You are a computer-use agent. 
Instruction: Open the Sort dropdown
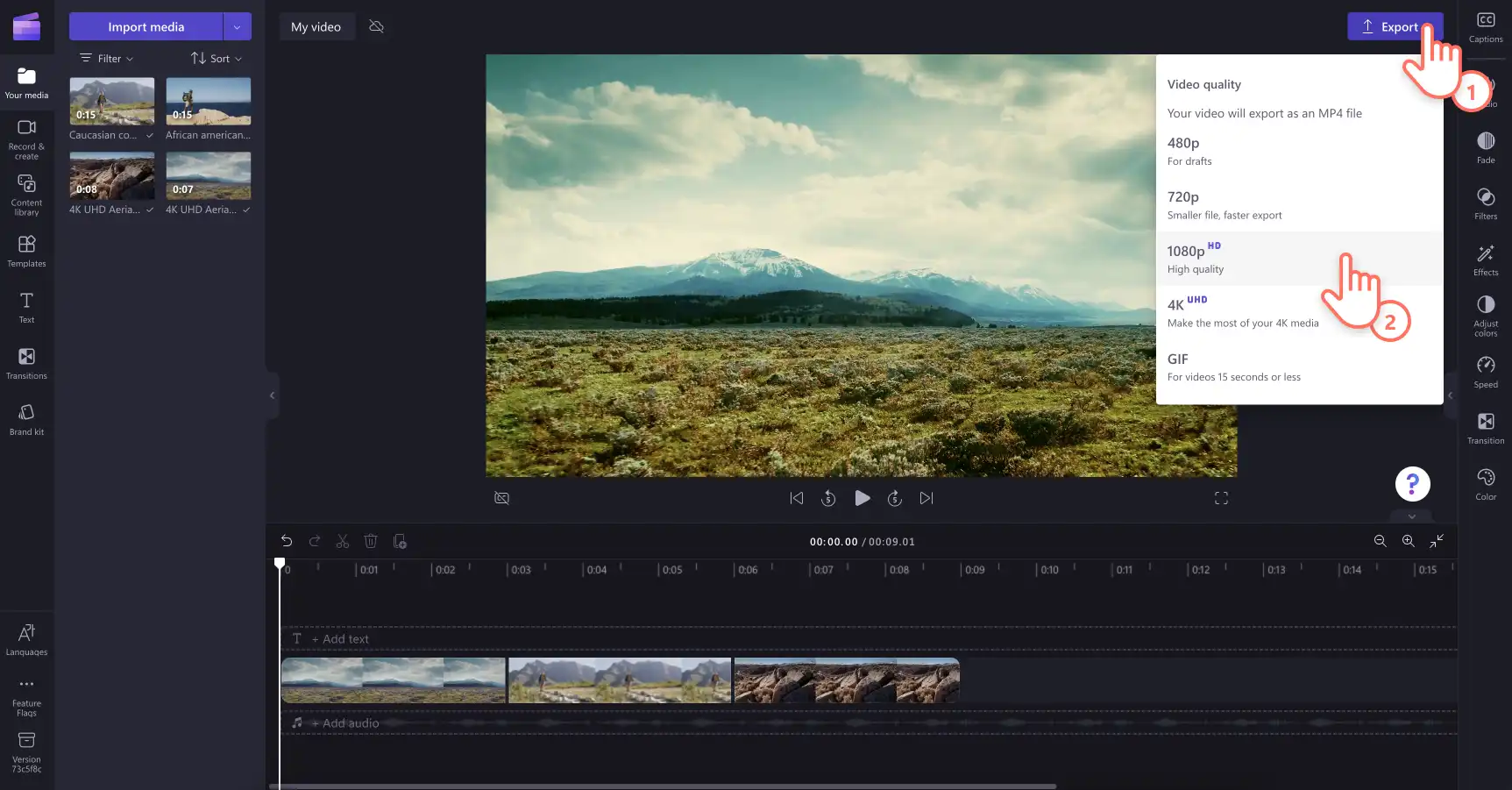[x=217, y=59]
